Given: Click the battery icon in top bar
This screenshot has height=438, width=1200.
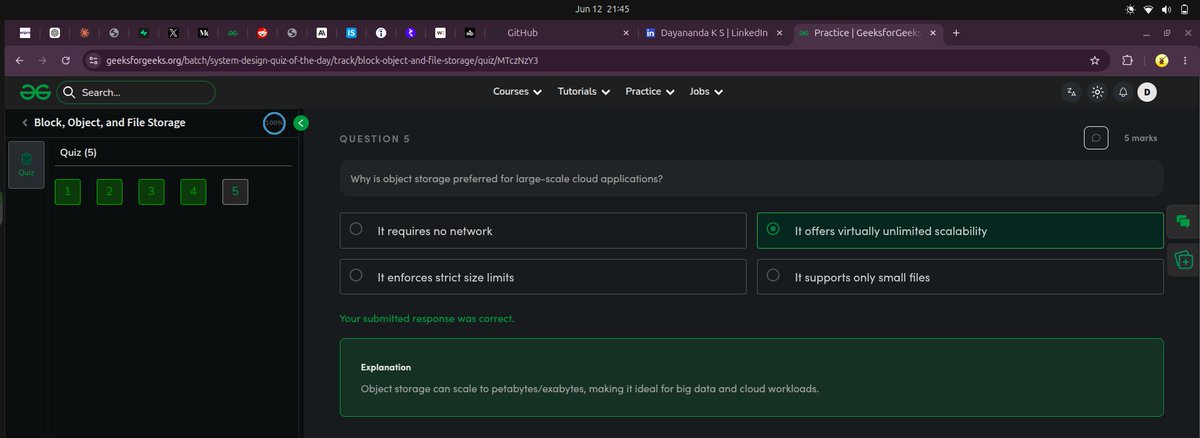Looking at the screenshot, I should point(1184,9).
